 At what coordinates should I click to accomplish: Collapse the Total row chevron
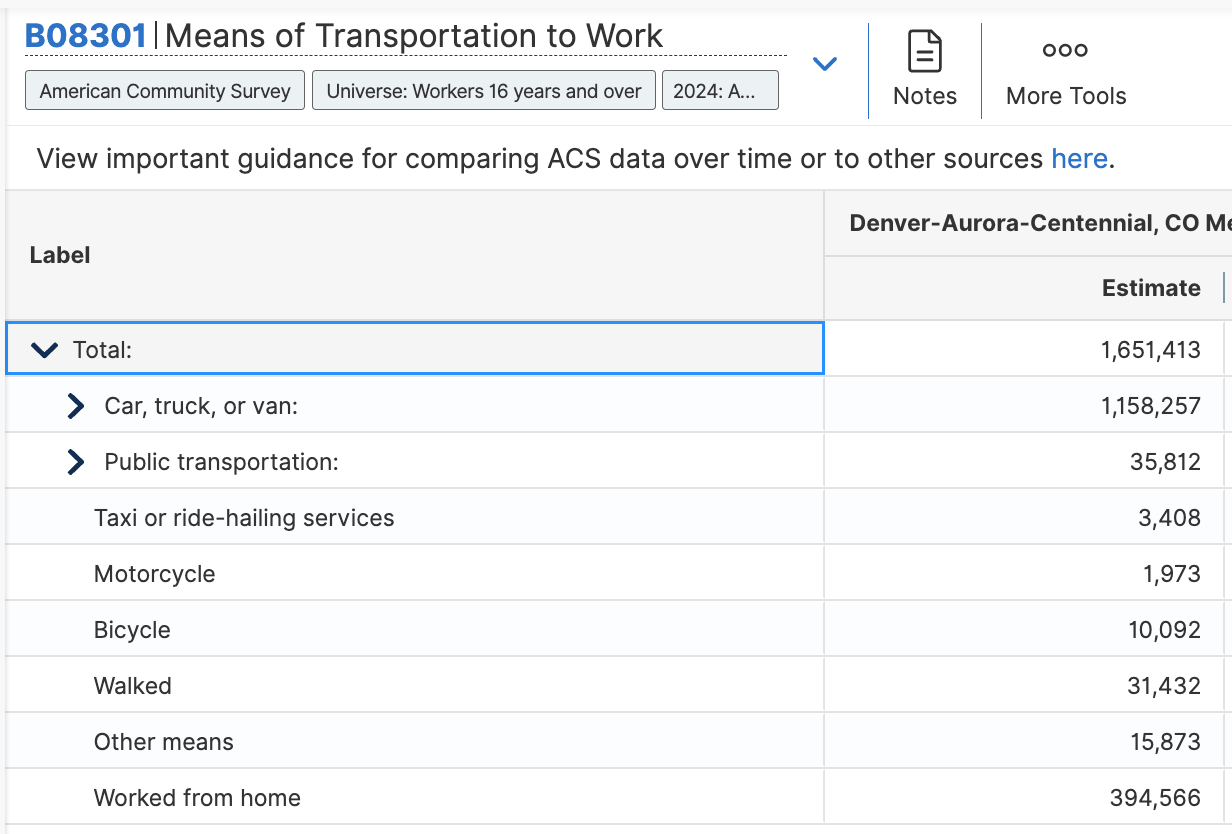point(45,350)
